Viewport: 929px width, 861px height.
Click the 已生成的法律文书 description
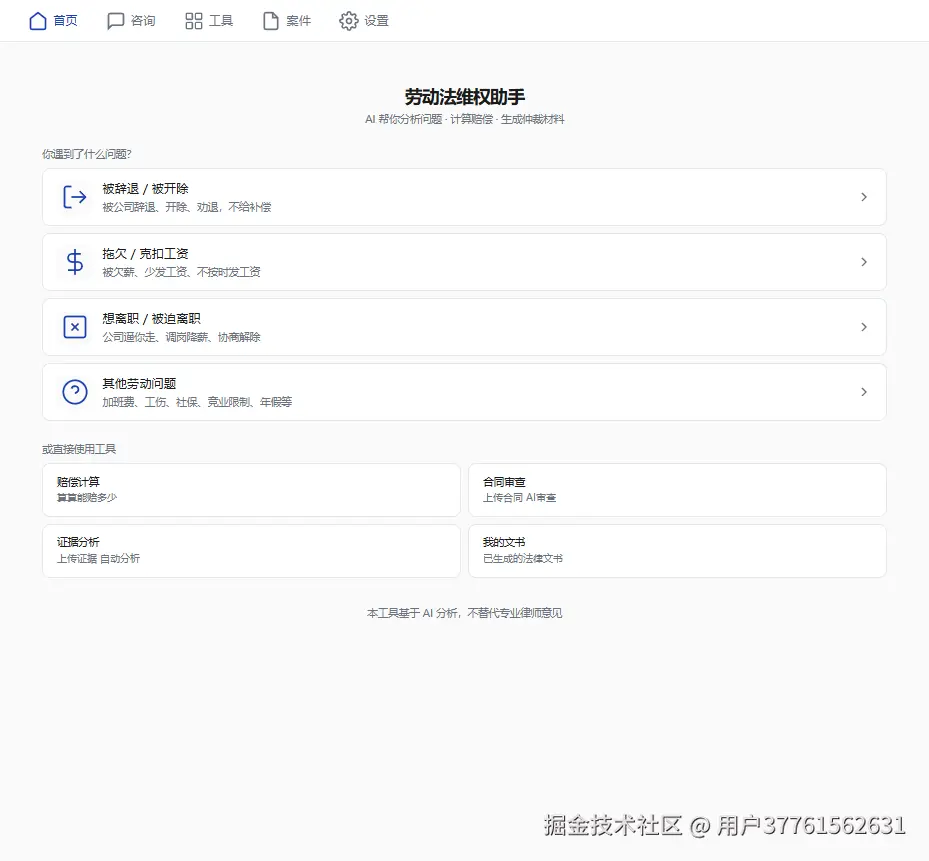(523, 558)
